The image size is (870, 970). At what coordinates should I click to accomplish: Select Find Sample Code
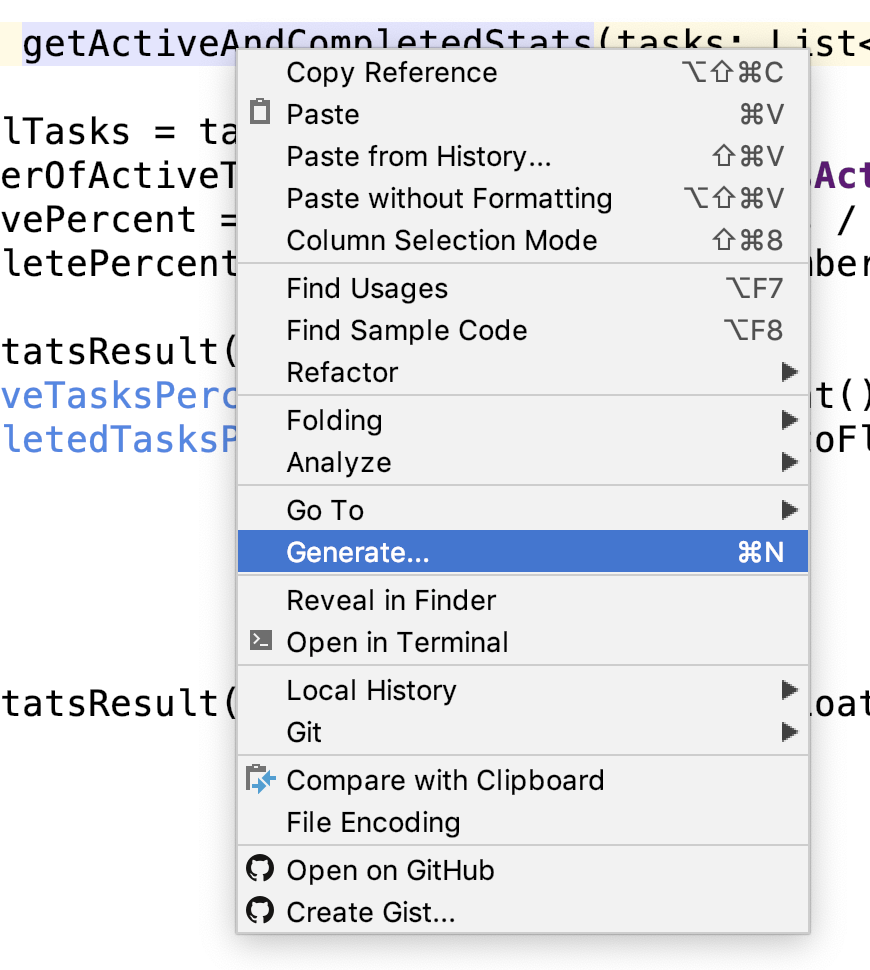click(x=406, y=331)
